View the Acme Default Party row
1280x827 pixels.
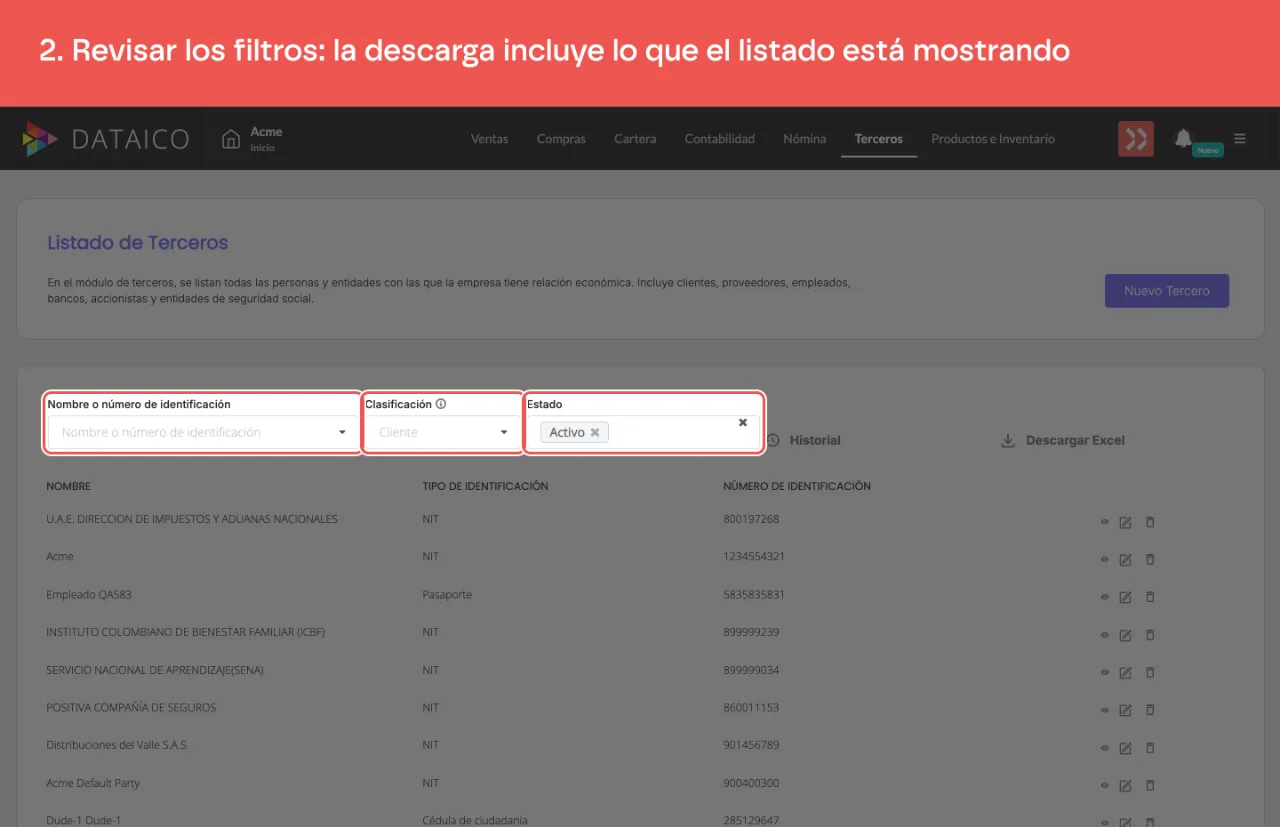[x=1105, y=785]
